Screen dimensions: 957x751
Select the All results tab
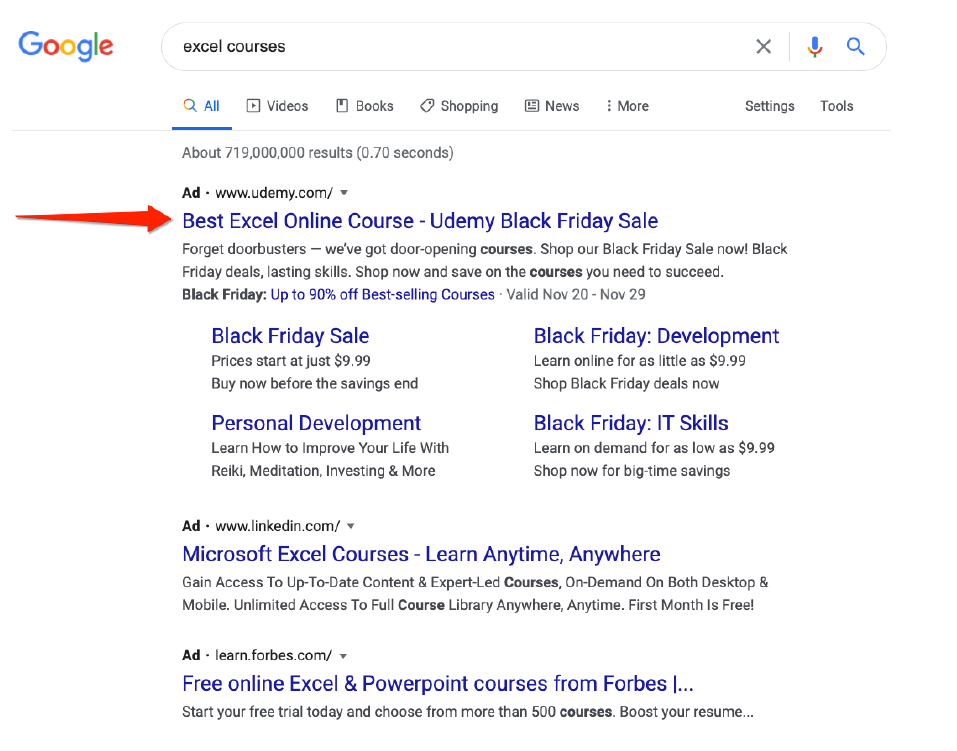(201, 106)
